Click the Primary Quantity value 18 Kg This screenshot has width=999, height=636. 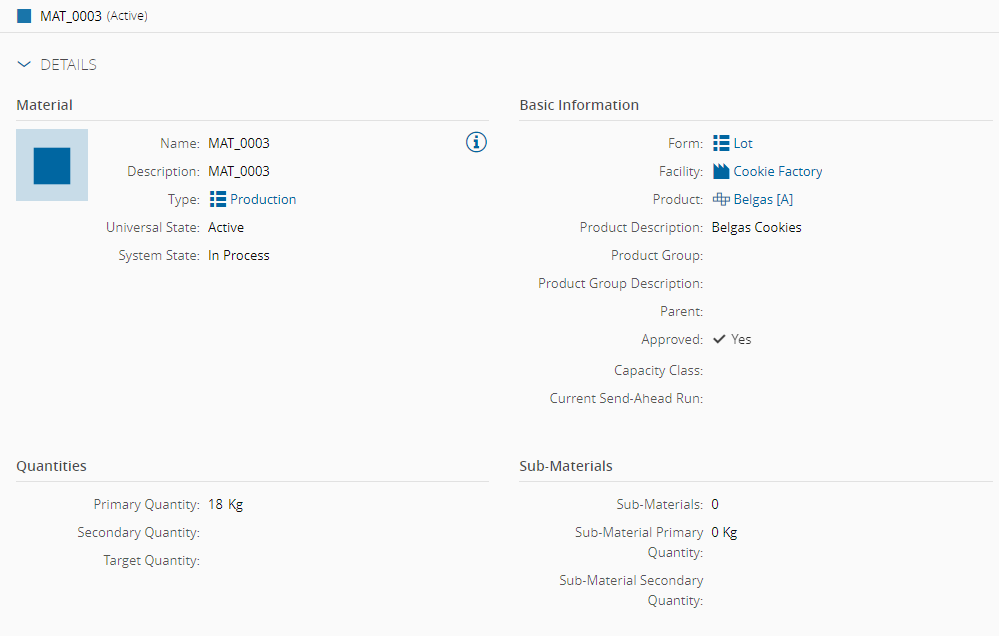pos(225,504)
